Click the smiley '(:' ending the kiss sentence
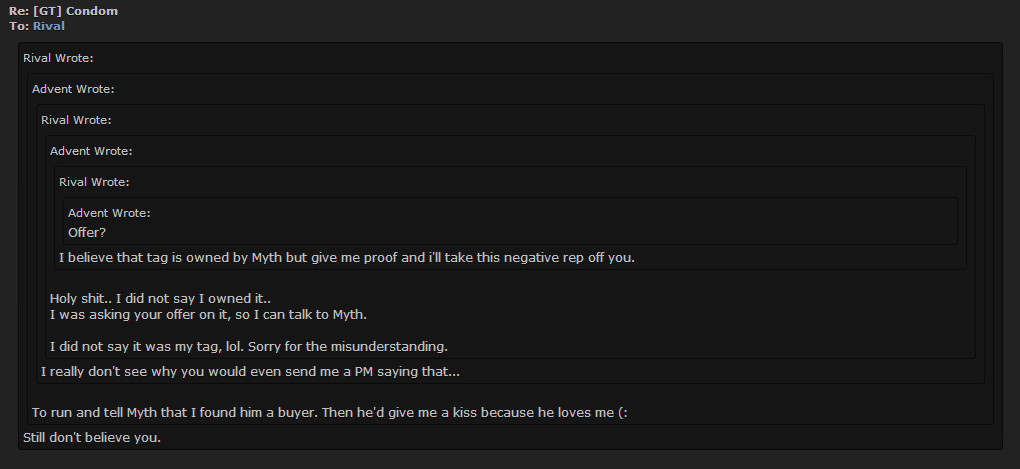The image size is (1020, 469). (622, 412)
